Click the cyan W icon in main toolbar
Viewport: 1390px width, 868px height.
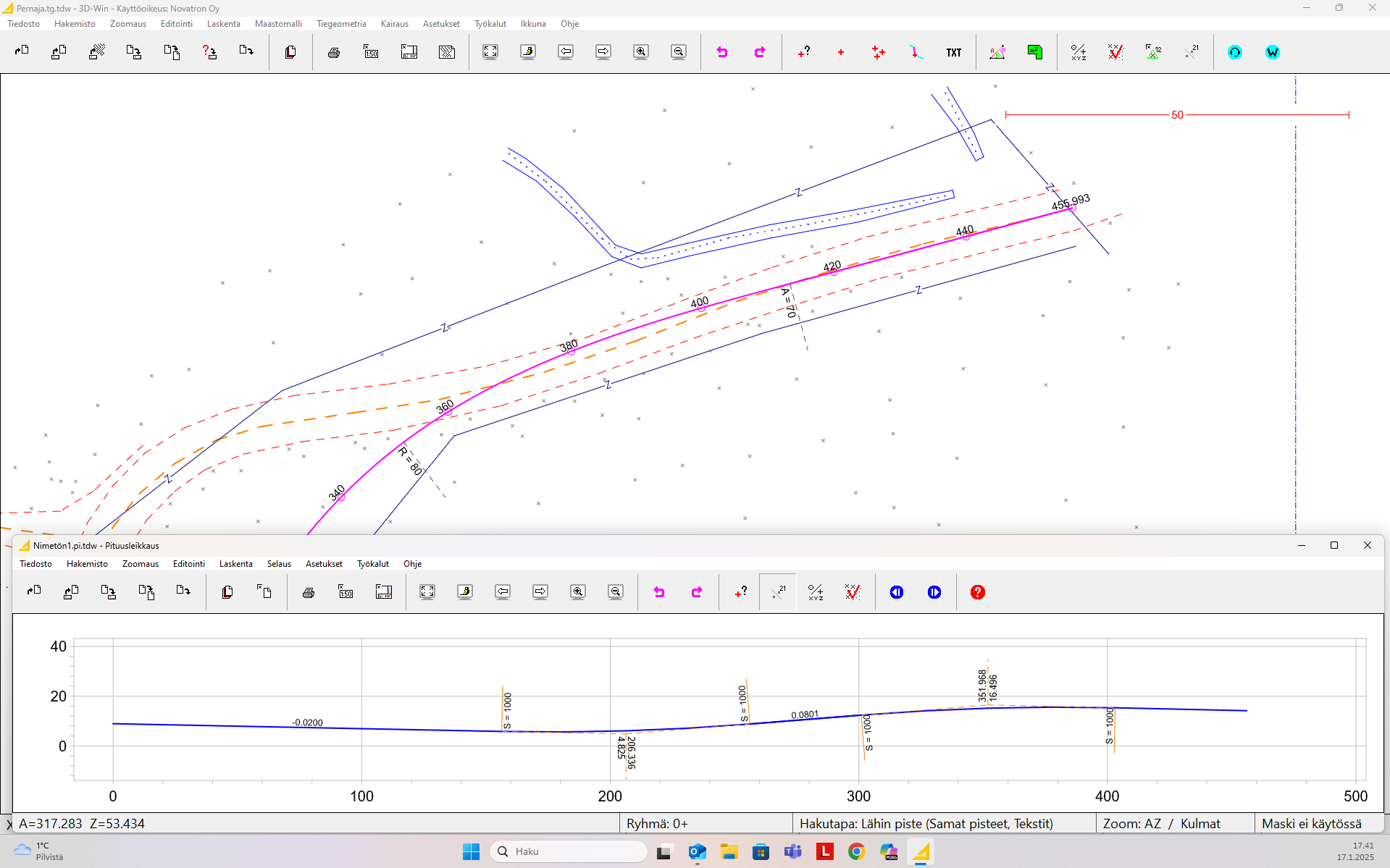[1272, 52]
